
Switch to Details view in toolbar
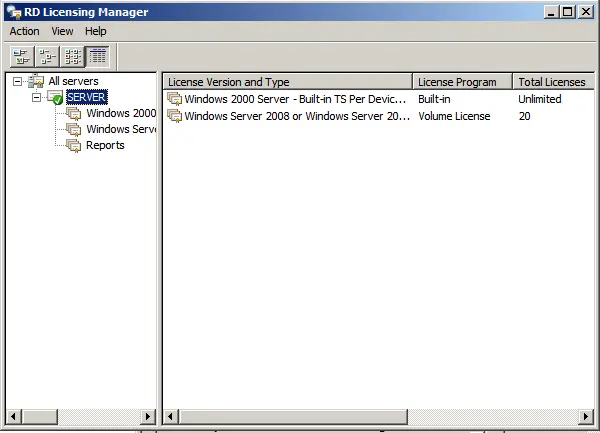[x=97, y=57]
